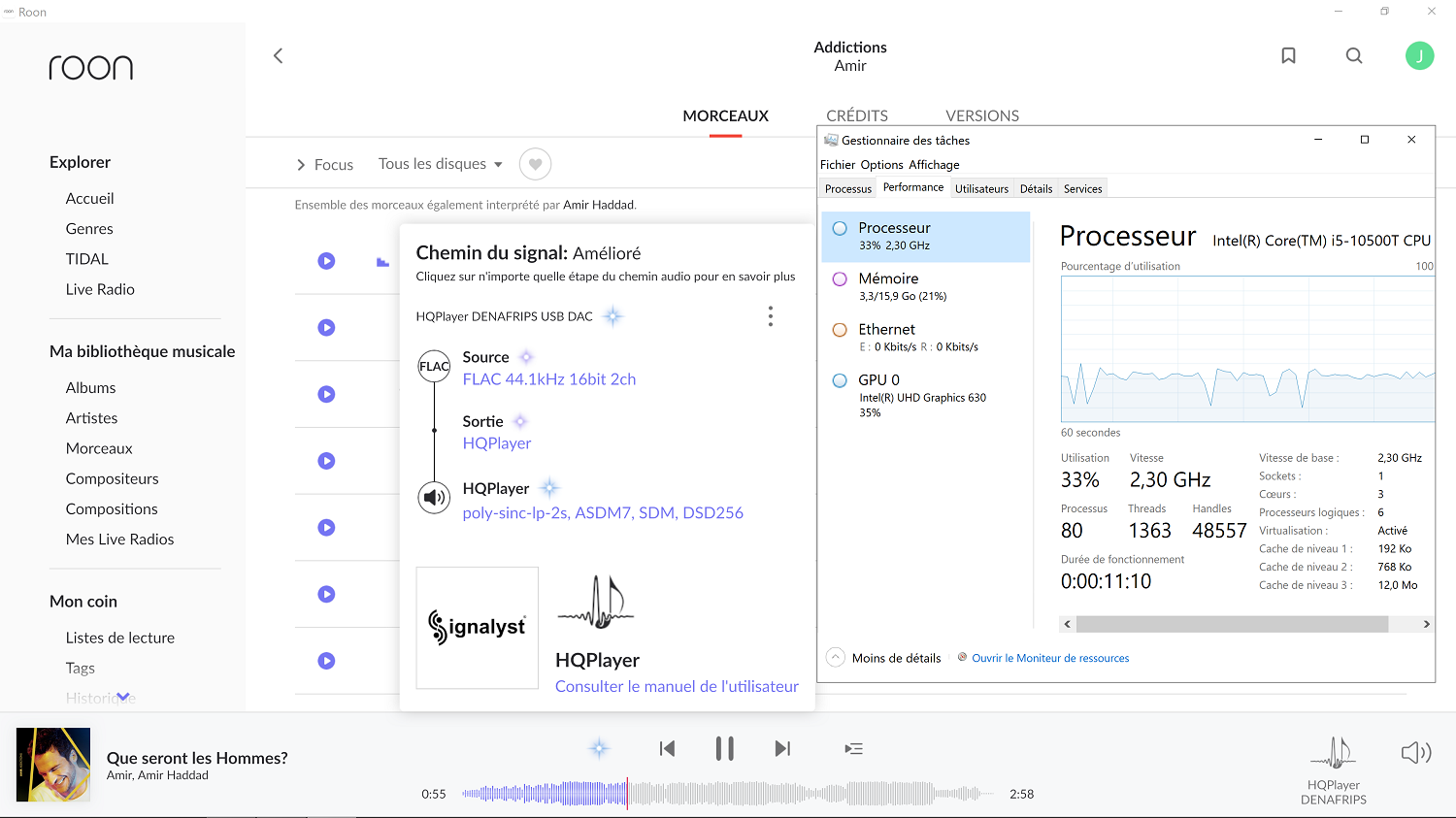1456x818 pixels.
Task: Click the album art thumbnail of Amir
Action: coord(52,766)
